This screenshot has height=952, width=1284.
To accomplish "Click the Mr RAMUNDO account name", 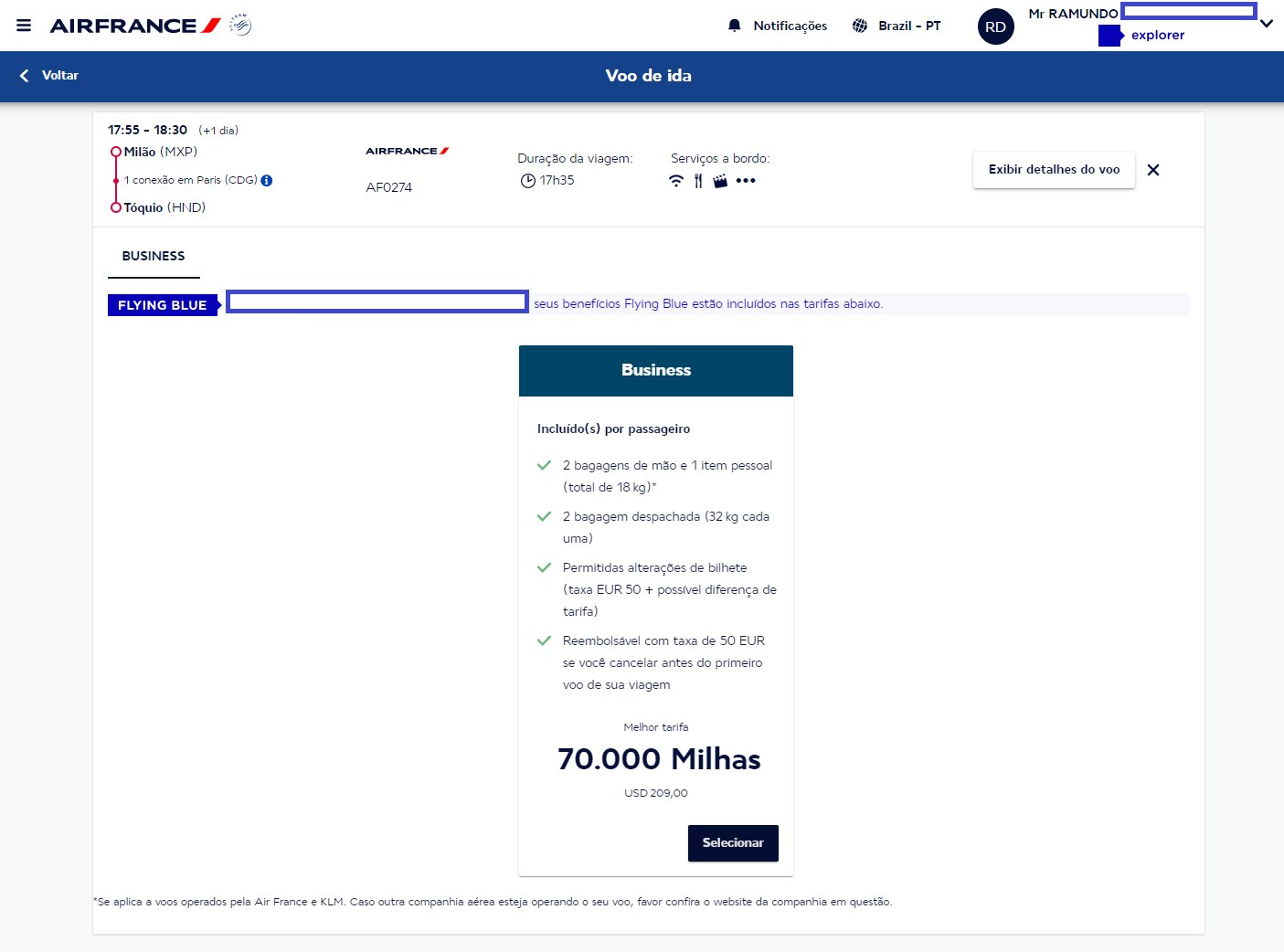I will tap(1073, 14).
